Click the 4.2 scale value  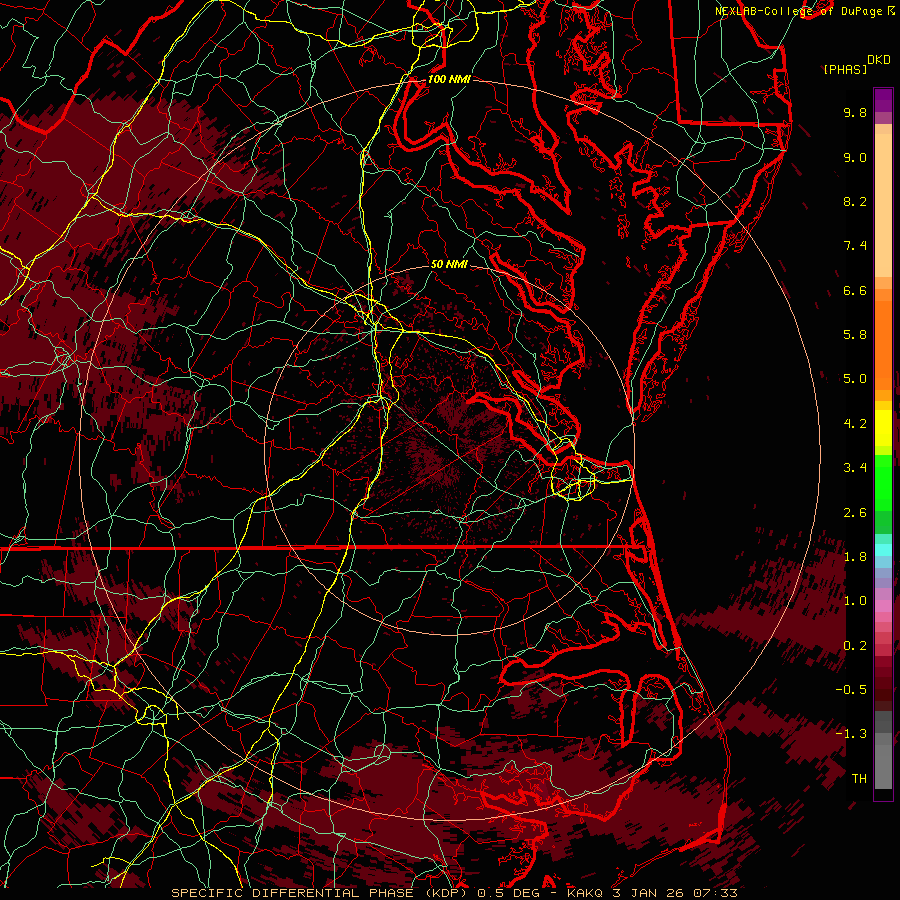tap(855, 424)
